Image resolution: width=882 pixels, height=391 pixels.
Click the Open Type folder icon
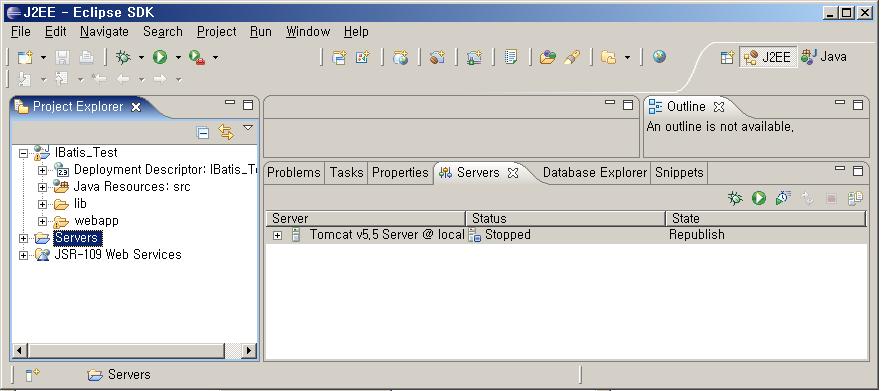point(547,57)
